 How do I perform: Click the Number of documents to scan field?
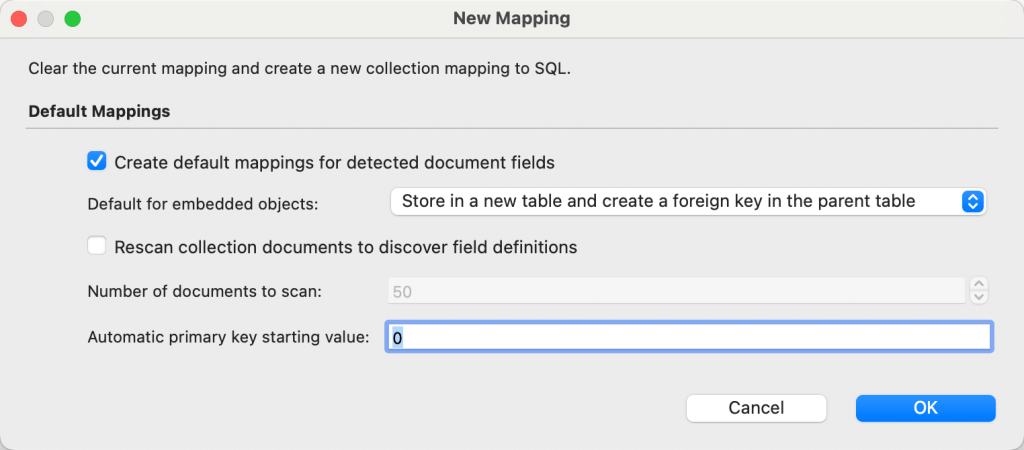coord(676,291)
